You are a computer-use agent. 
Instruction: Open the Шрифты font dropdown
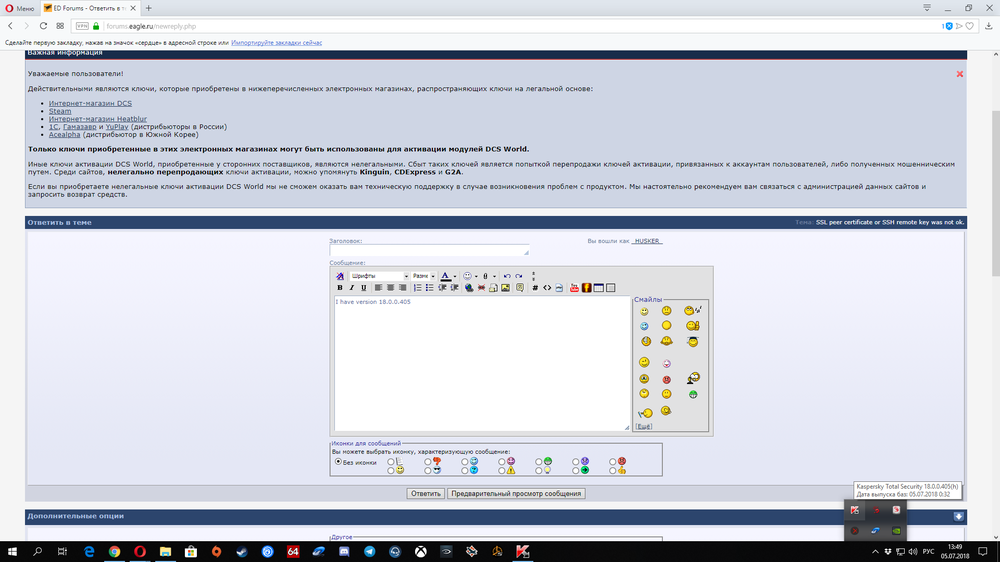coord(379,276)
